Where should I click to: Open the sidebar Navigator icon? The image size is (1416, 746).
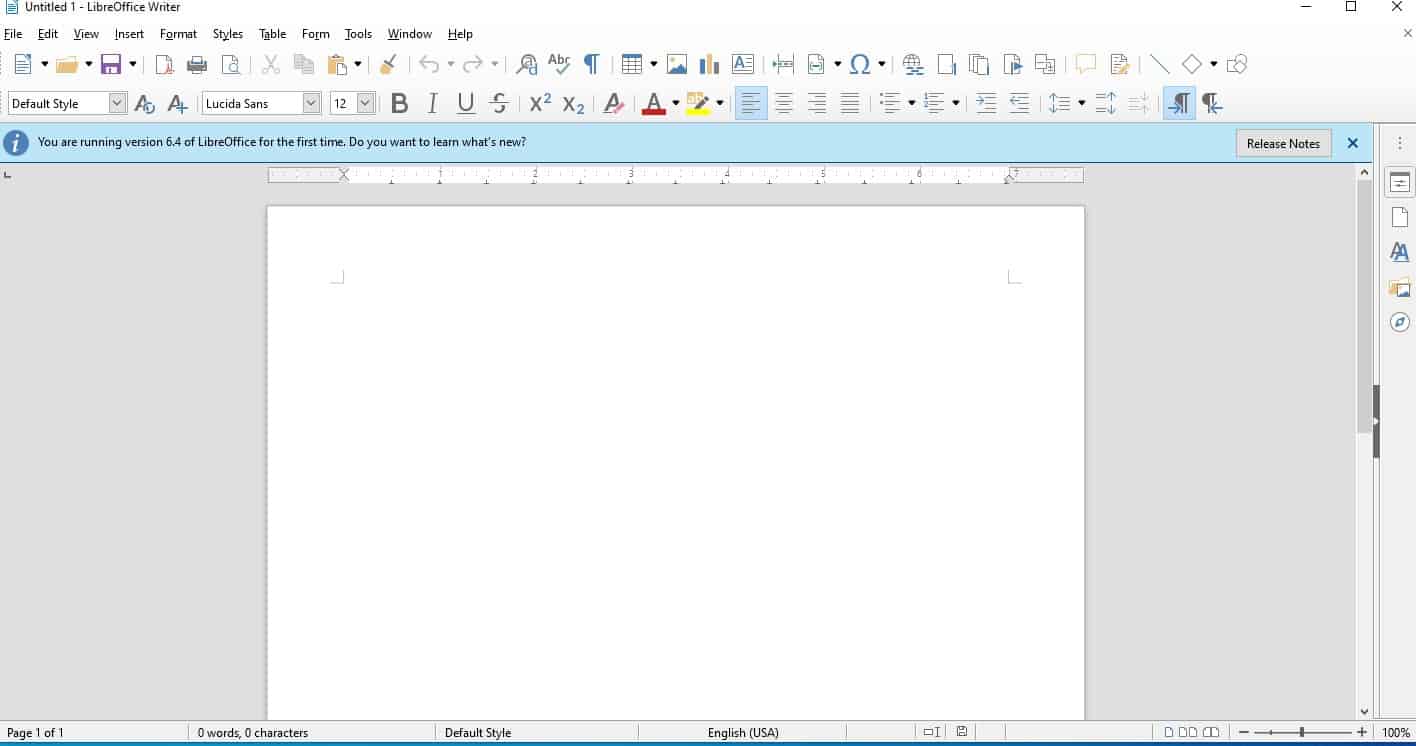(1399, 322)
